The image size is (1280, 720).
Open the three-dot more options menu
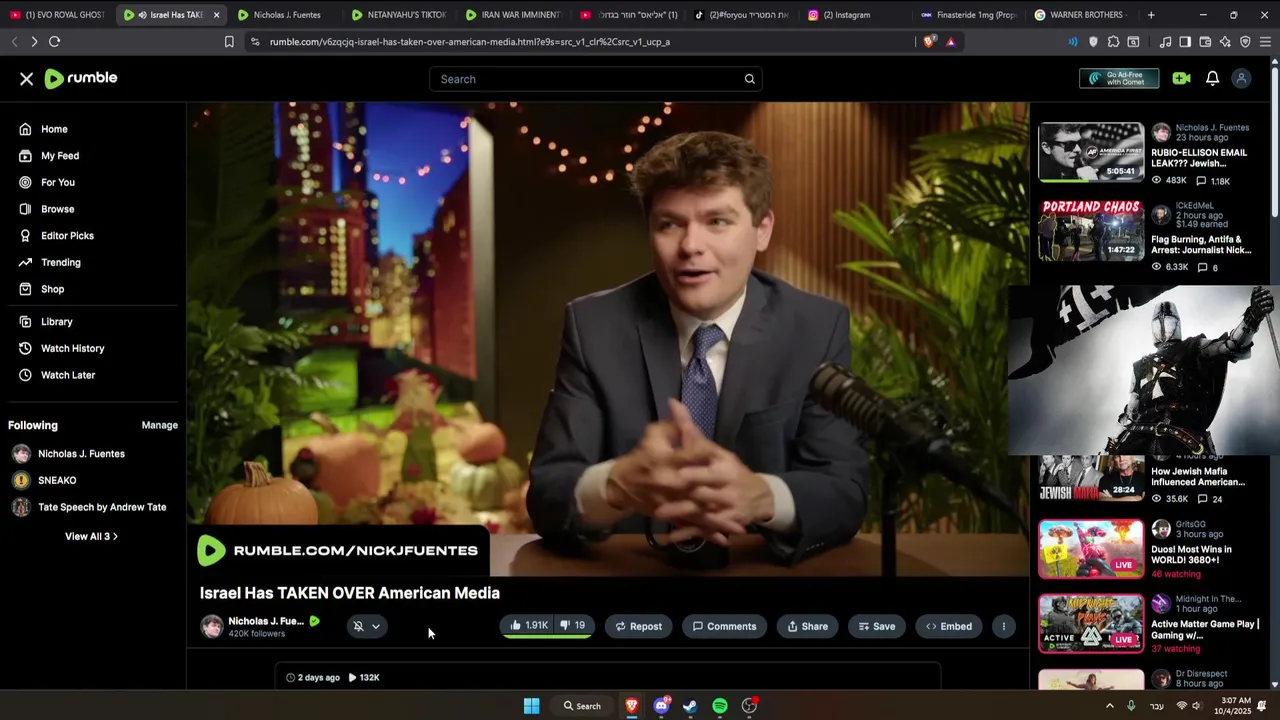pyautogui.click(x=1004, y=626)
